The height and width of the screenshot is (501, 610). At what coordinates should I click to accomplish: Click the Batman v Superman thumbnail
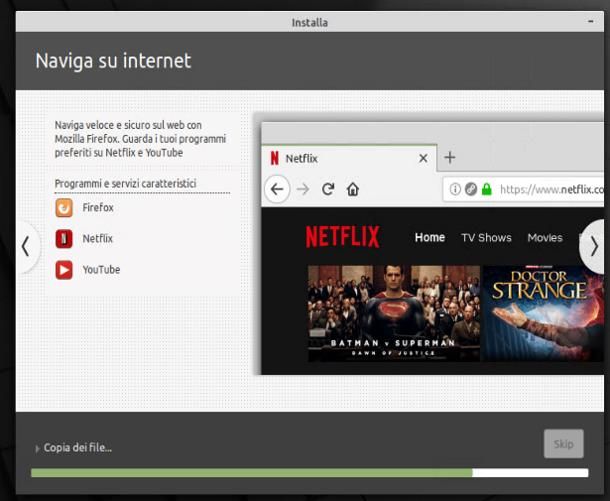pyautogui.click(x=394, y=314)
